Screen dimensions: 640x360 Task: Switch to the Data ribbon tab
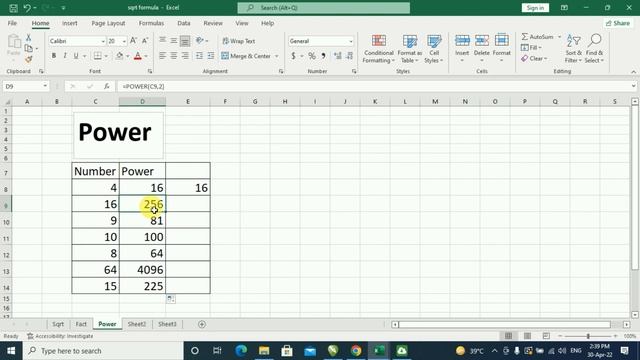(184, 23)
